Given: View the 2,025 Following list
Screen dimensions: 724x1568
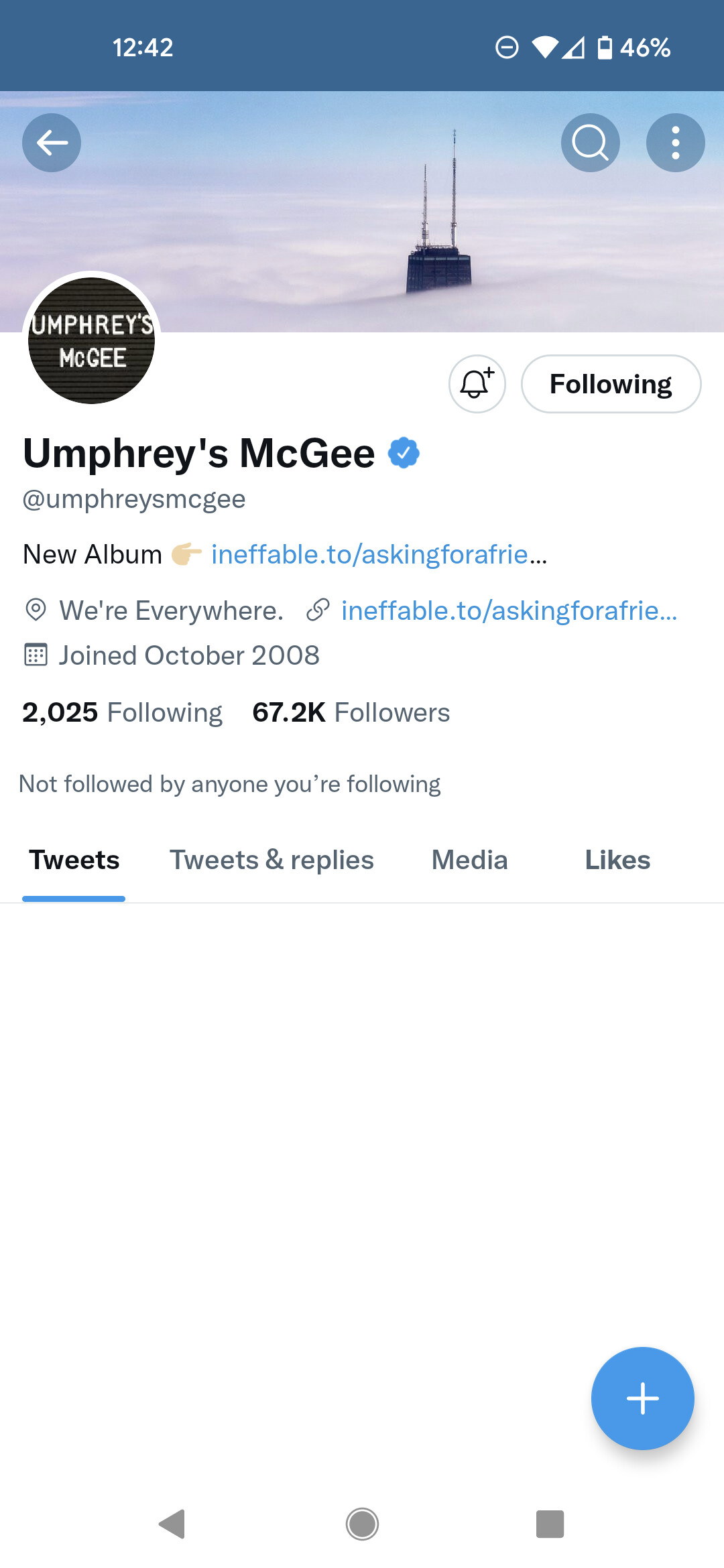Looking at the screenshot, I should tap(122, 712).
